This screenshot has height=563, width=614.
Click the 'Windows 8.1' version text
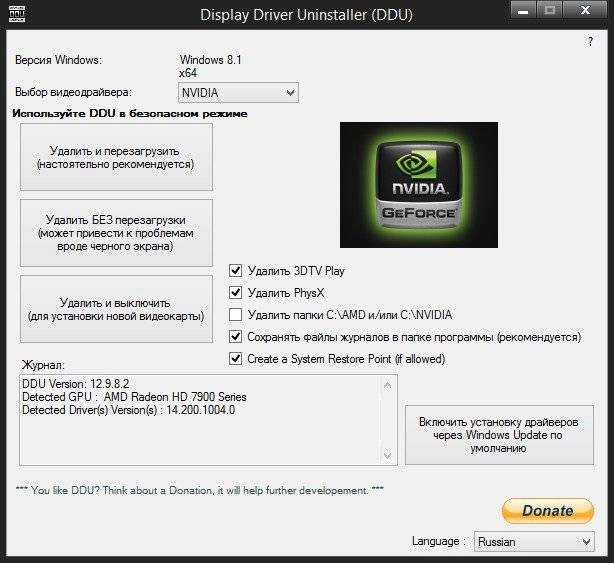click(211, 60)
